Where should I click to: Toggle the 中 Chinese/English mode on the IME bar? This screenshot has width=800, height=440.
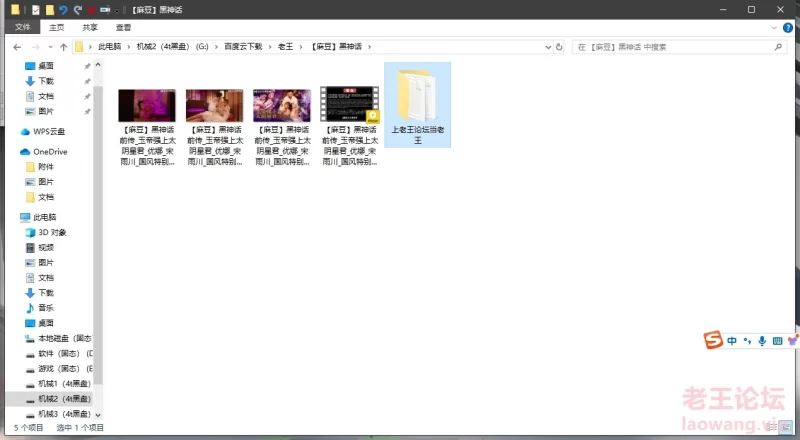(x=732, y=340)
